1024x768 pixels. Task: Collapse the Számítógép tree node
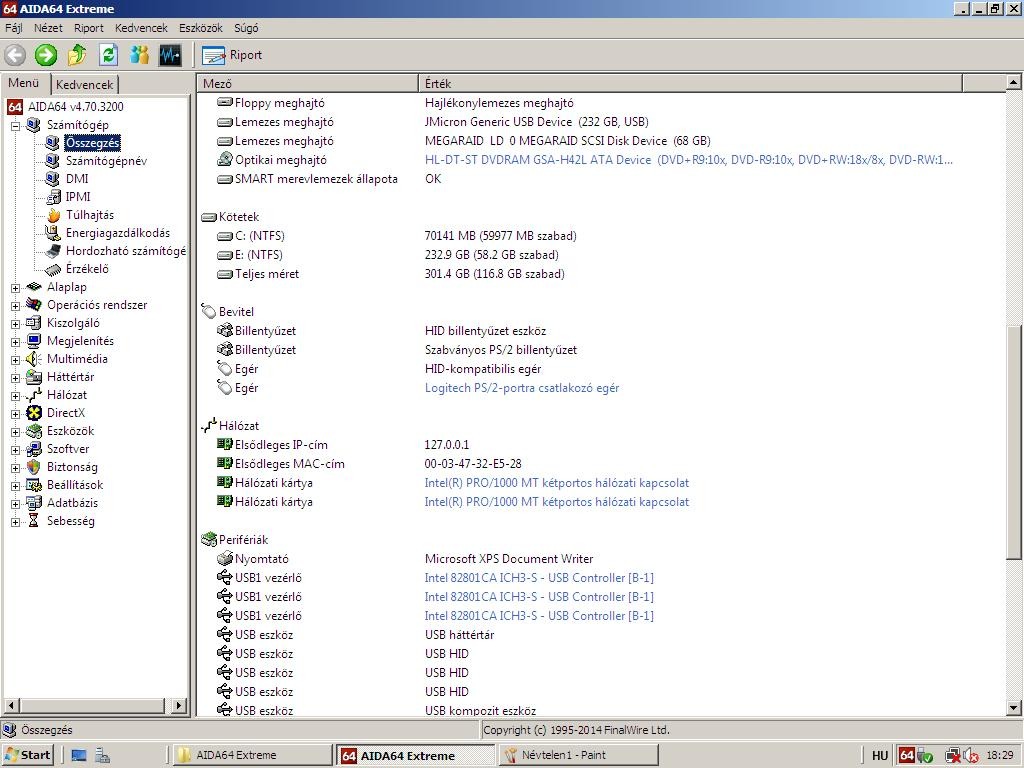16,125
